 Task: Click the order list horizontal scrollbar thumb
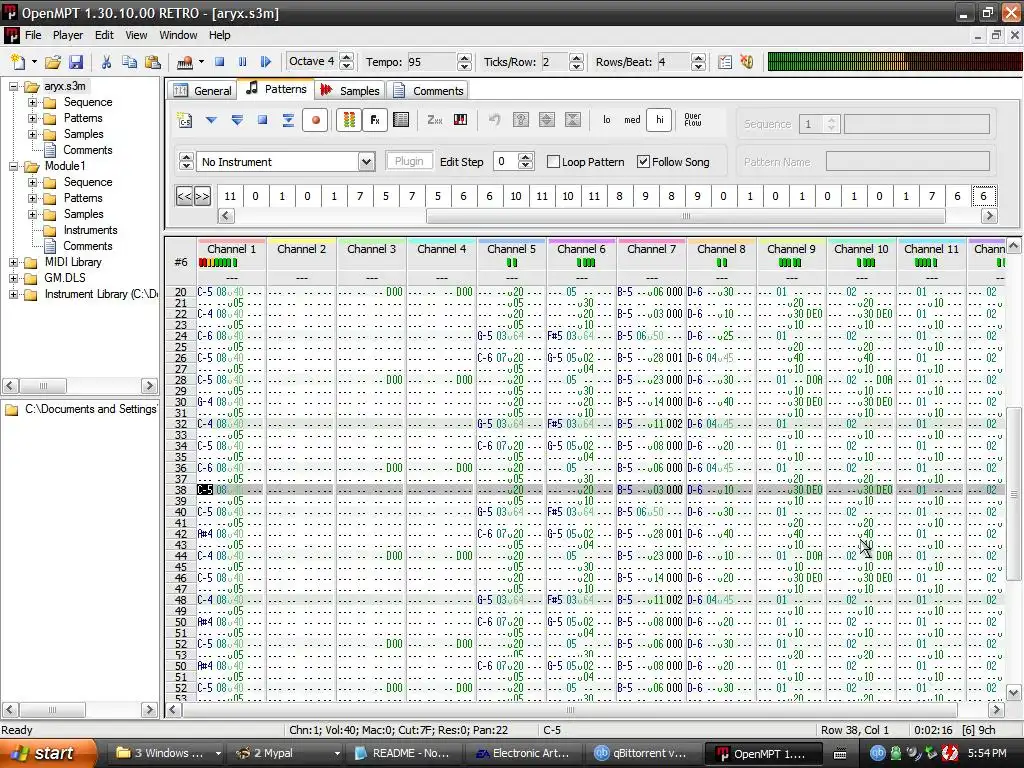coord(686,216)
